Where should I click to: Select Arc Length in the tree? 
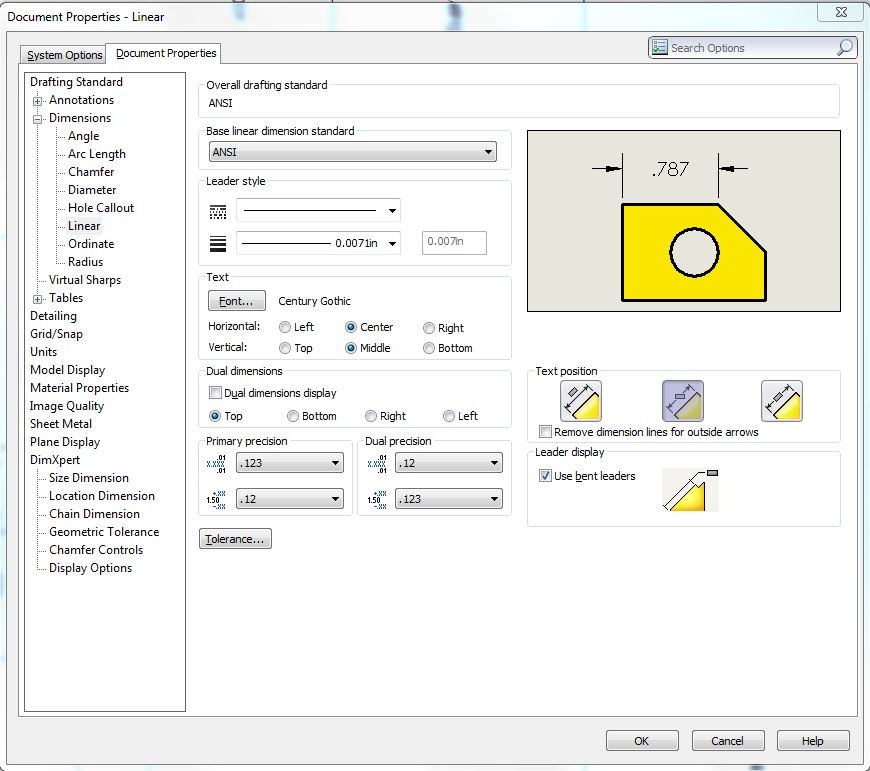(97, 154)
